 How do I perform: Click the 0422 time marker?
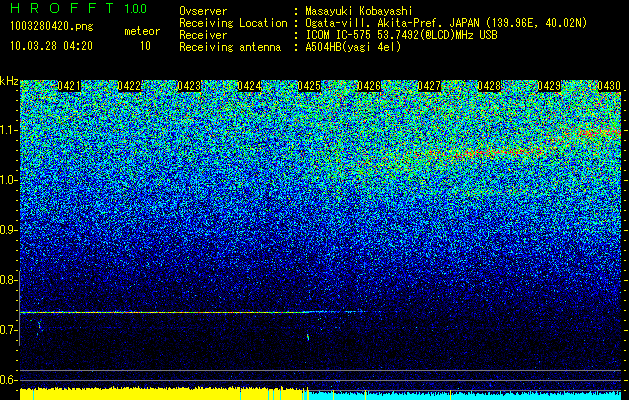tap(129, 86)
